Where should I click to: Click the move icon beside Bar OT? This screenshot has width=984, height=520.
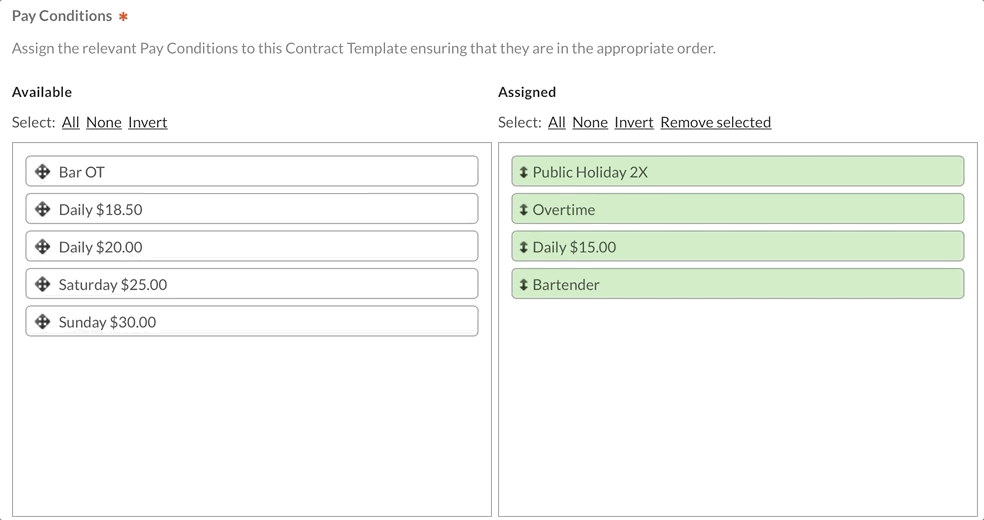(43, 172)
